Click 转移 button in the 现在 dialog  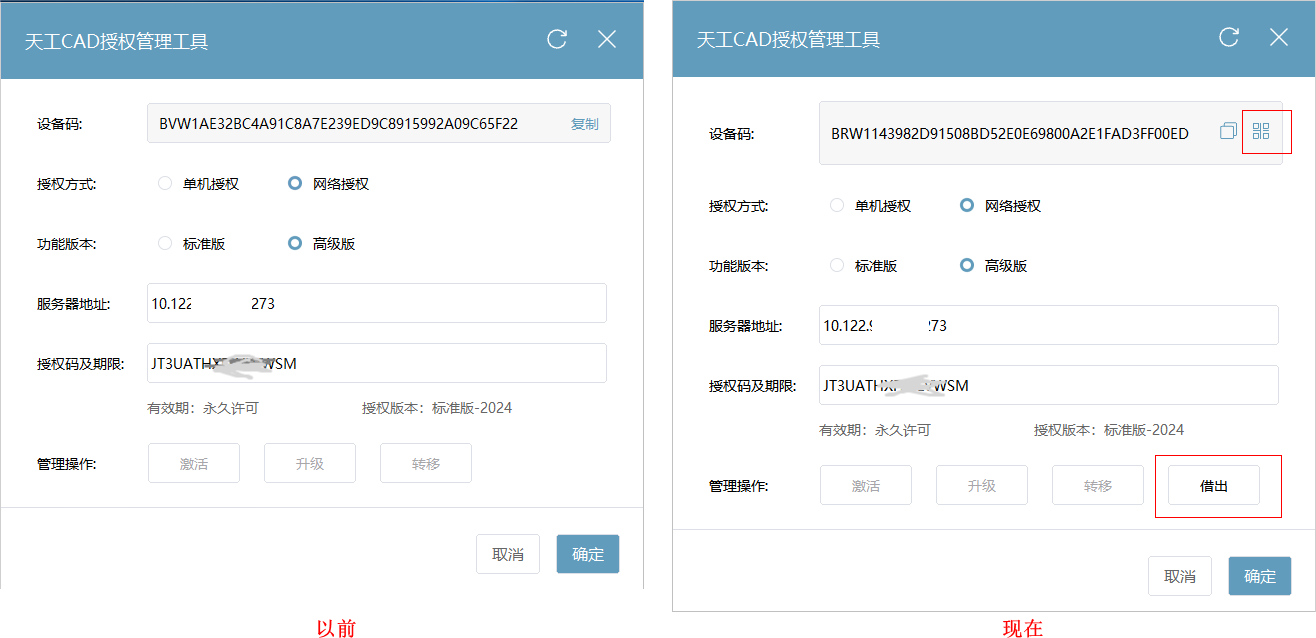pos(1098,485)
